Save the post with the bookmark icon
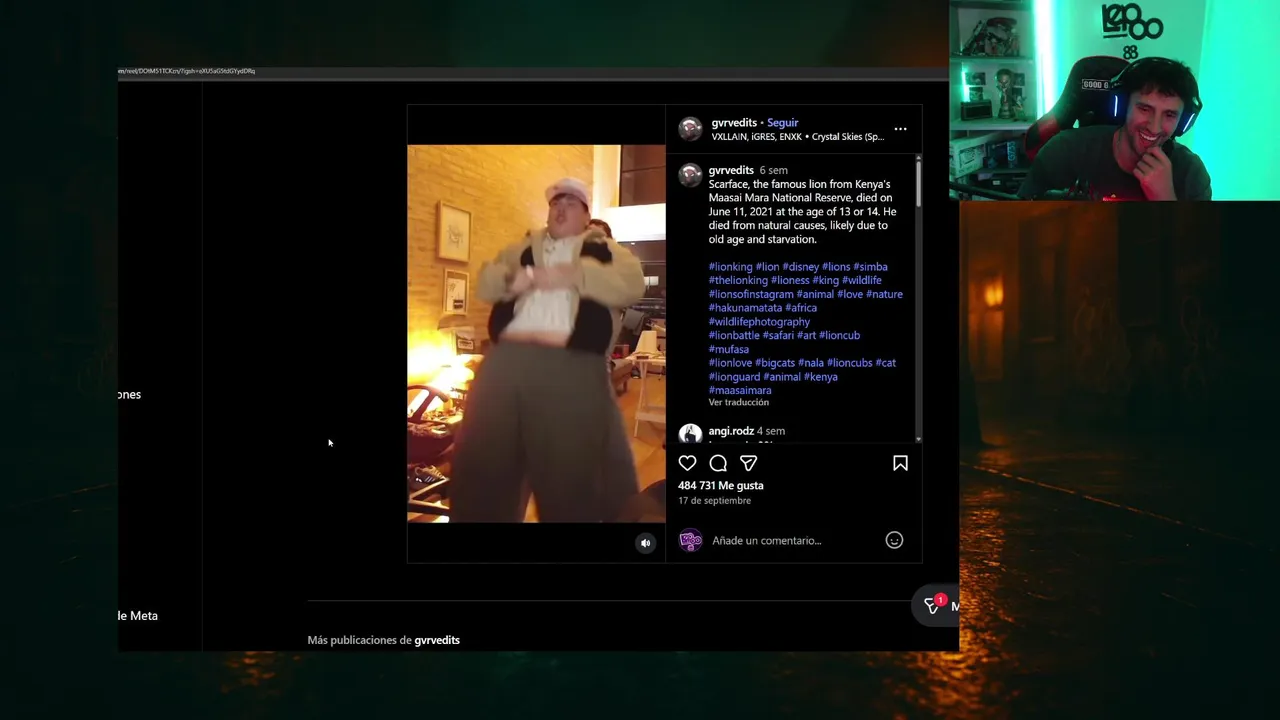This screenshot has height=720, width=1280. tap(900, 463)
